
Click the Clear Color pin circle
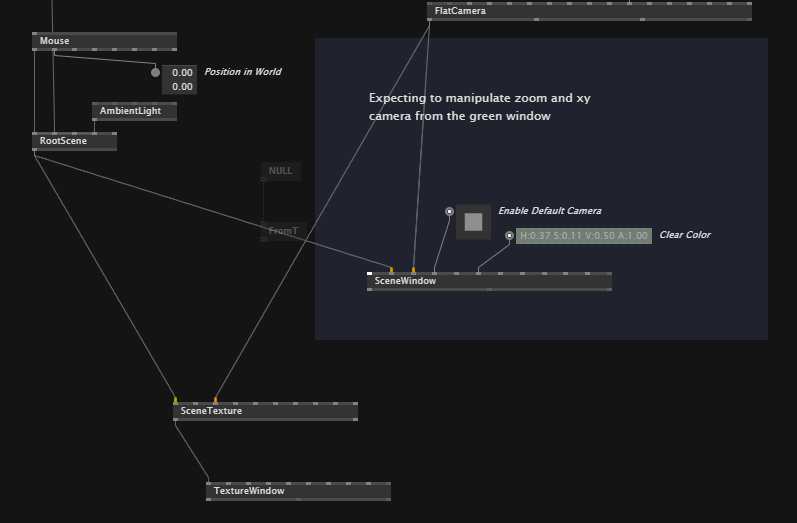point(509,236)
